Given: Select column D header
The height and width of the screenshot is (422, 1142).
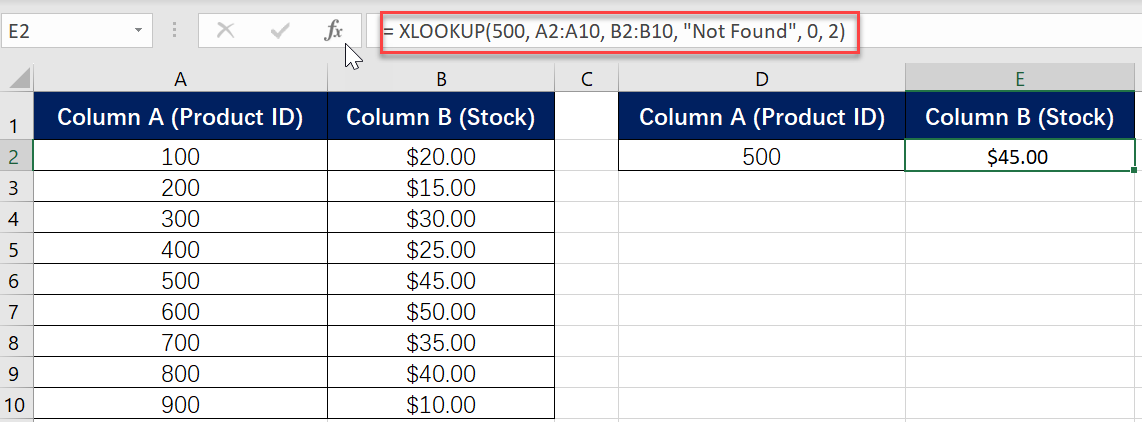Looking at the screenshot, I should click(762, 79).
